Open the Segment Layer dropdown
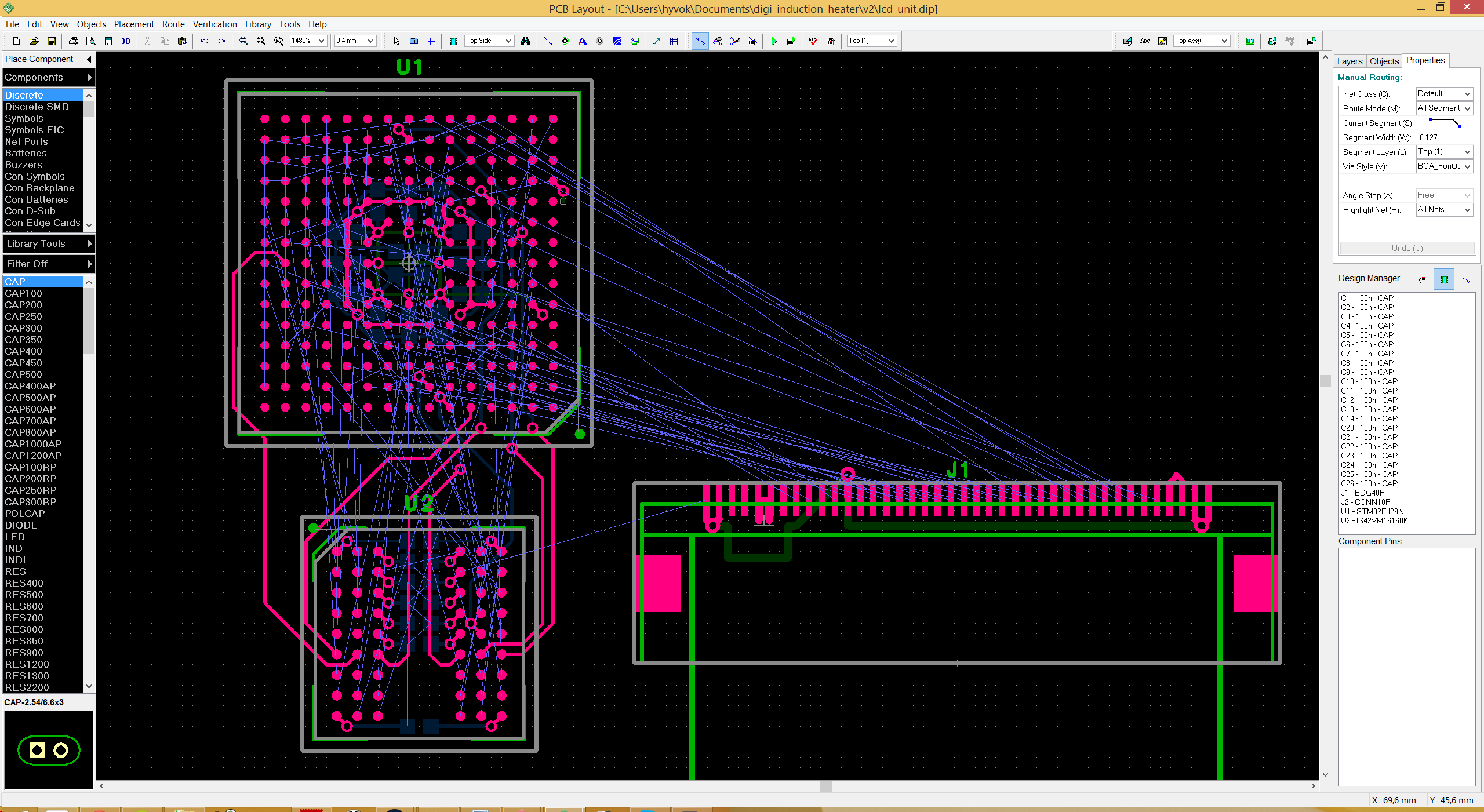 click(x=1444, y=152)
